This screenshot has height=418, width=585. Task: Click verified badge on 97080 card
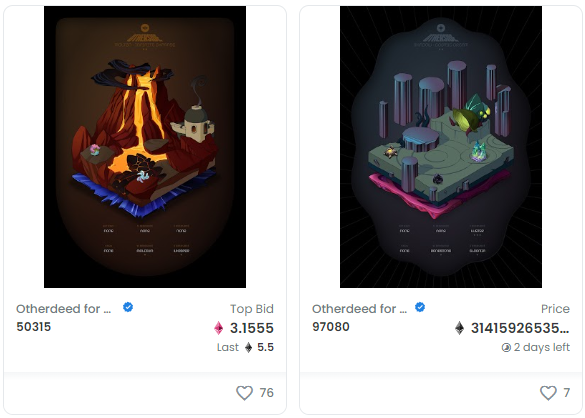(420, 308)
